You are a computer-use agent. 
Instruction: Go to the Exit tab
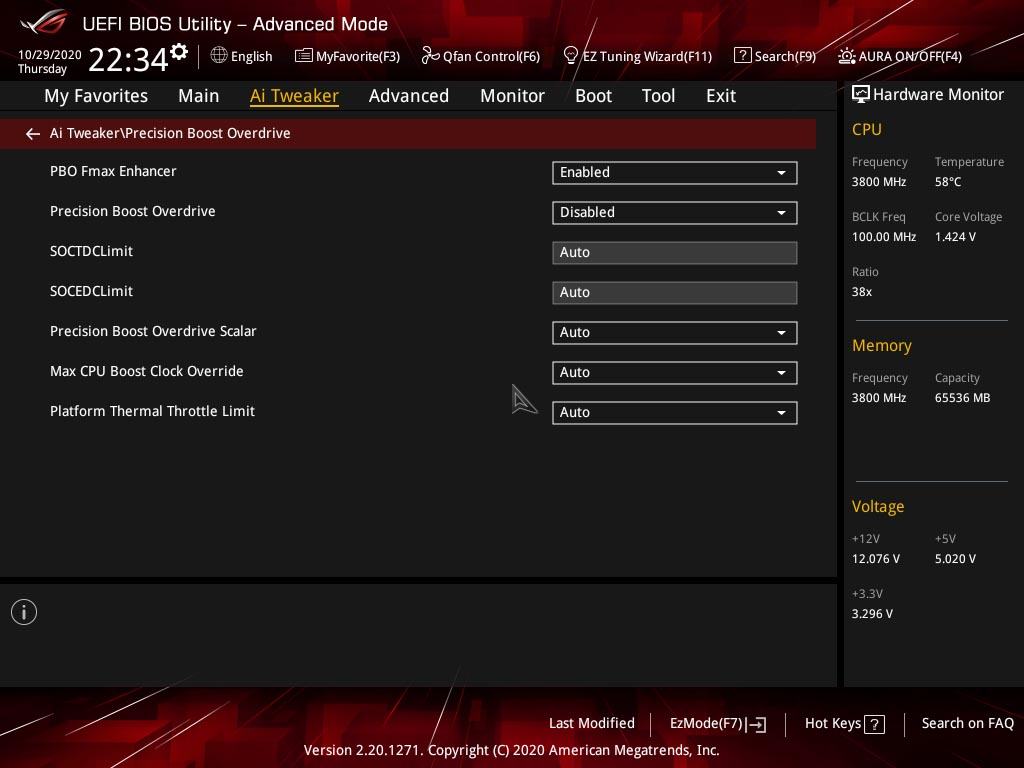(721, 96)
